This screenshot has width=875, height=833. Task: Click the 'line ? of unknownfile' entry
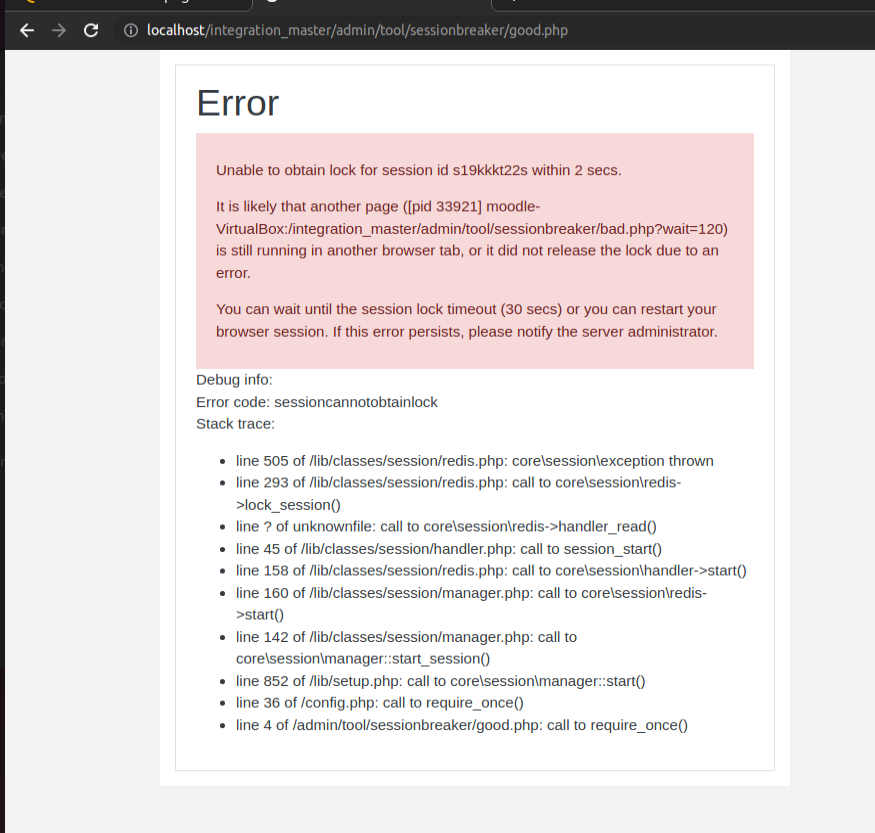click(x=446, y=527)
